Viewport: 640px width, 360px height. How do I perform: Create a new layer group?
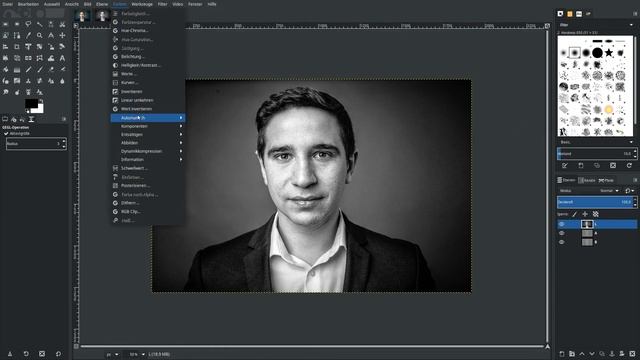click(572, 353)
